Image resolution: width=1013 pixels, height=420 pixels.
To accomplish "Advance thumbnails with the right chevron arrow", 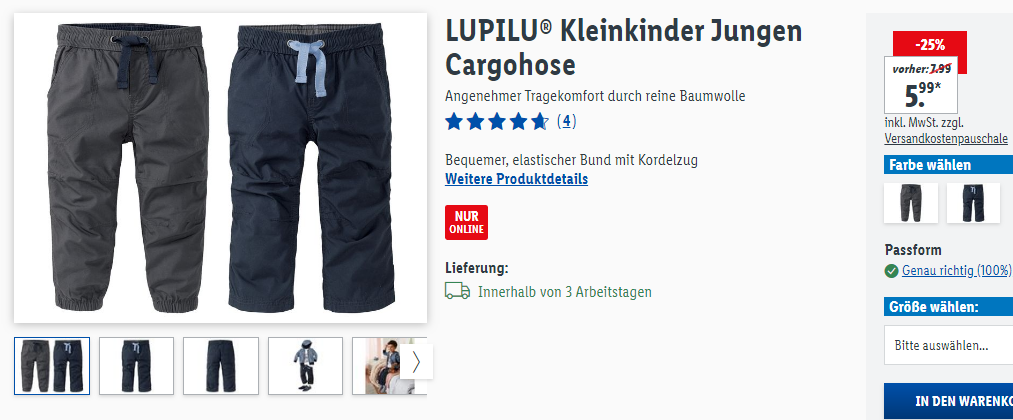I will pos(416,362).
